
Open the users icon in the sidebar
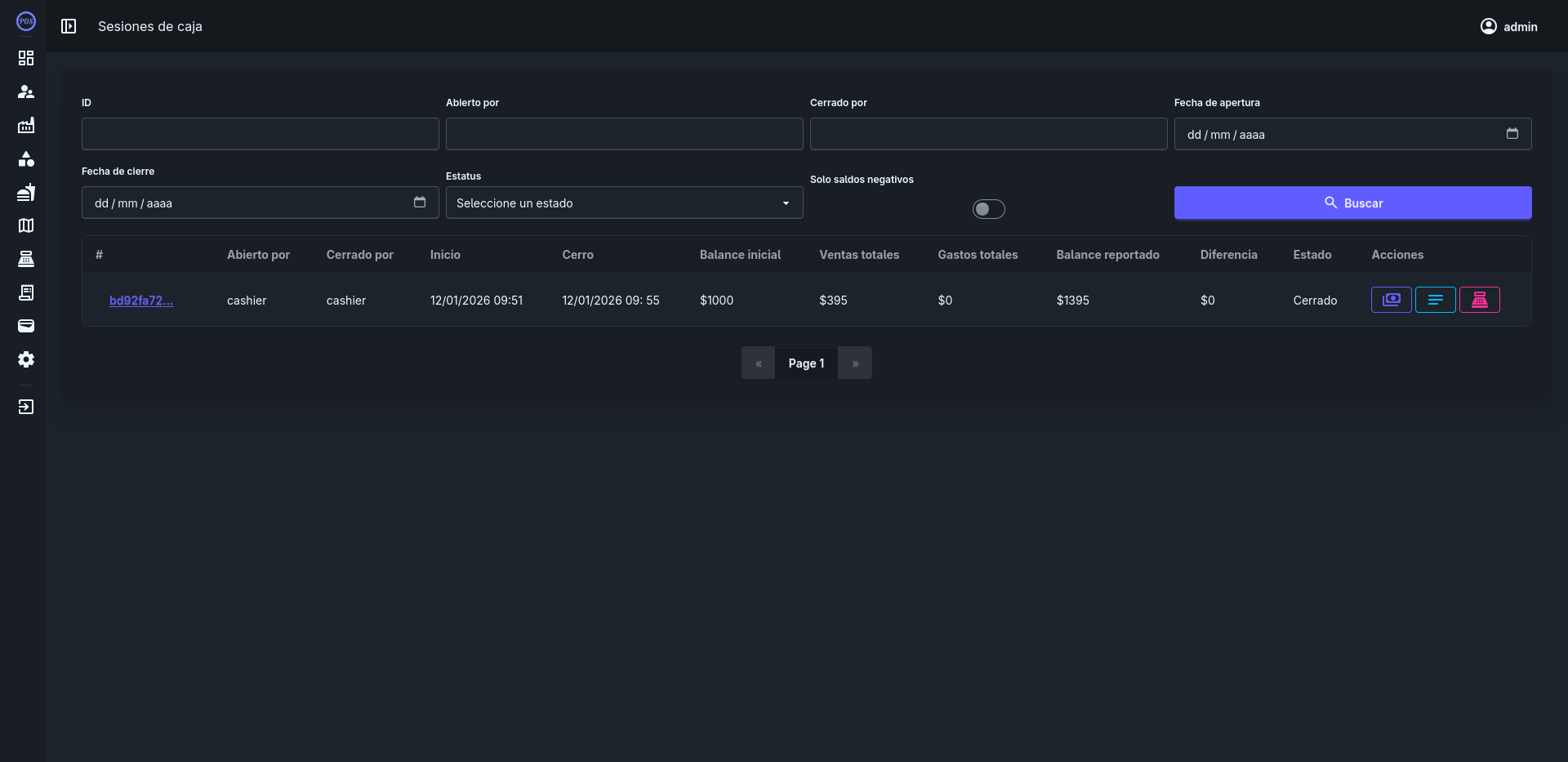[x=26, y=91]
